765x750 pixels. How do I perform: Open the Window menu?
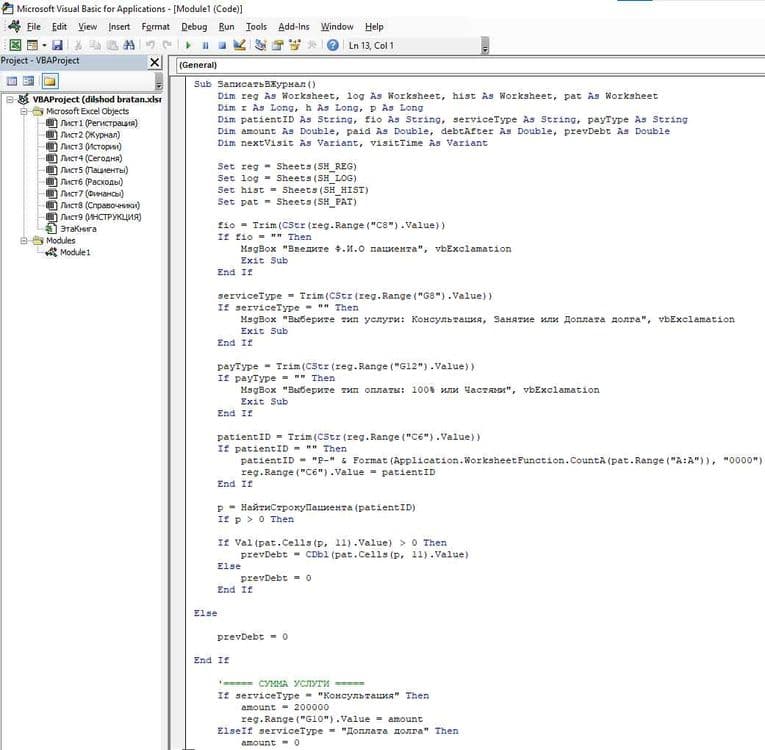coord(337,27)
